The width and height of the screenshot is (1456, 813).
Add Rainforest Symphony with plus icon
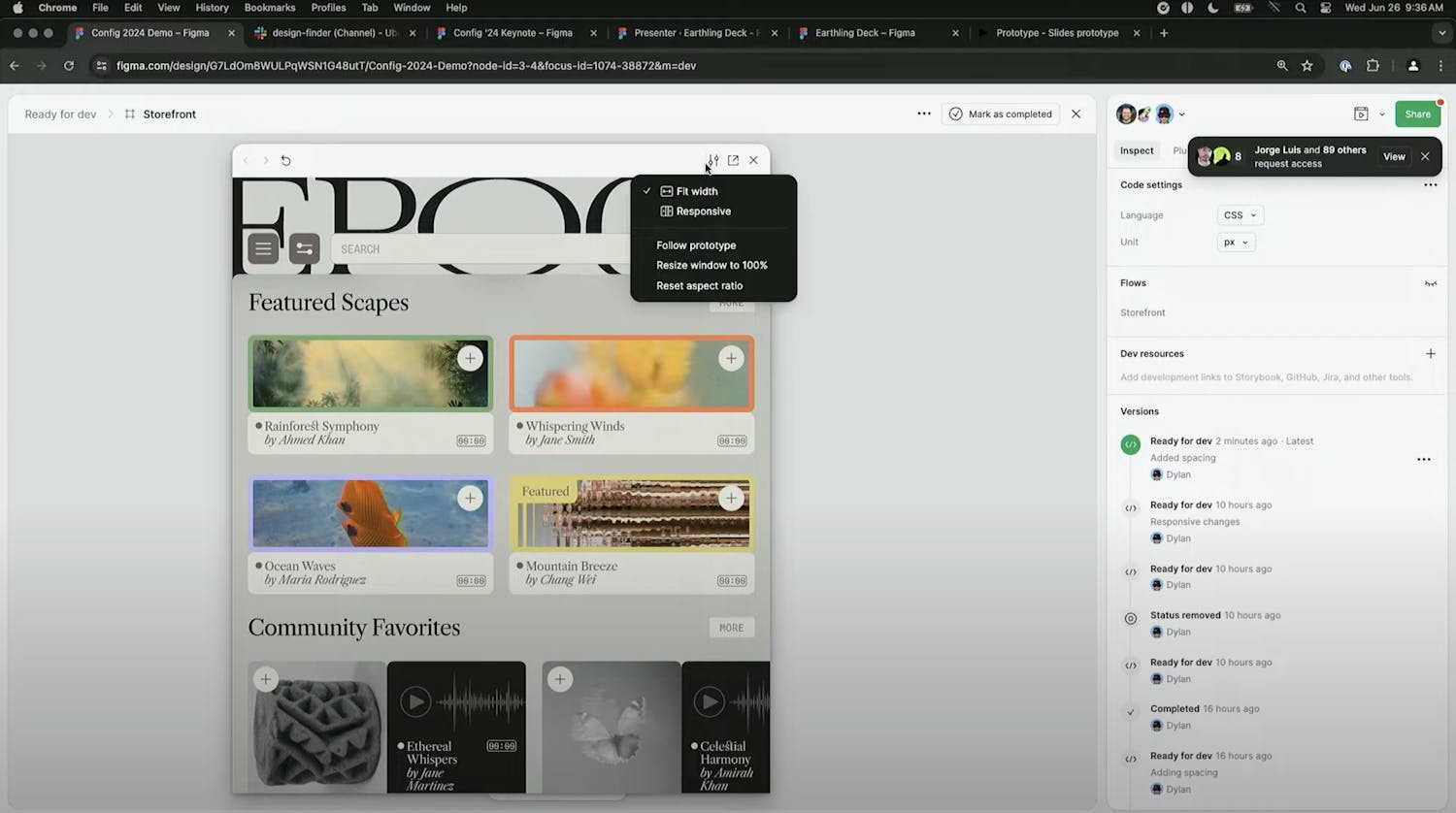tap(470, 358)
